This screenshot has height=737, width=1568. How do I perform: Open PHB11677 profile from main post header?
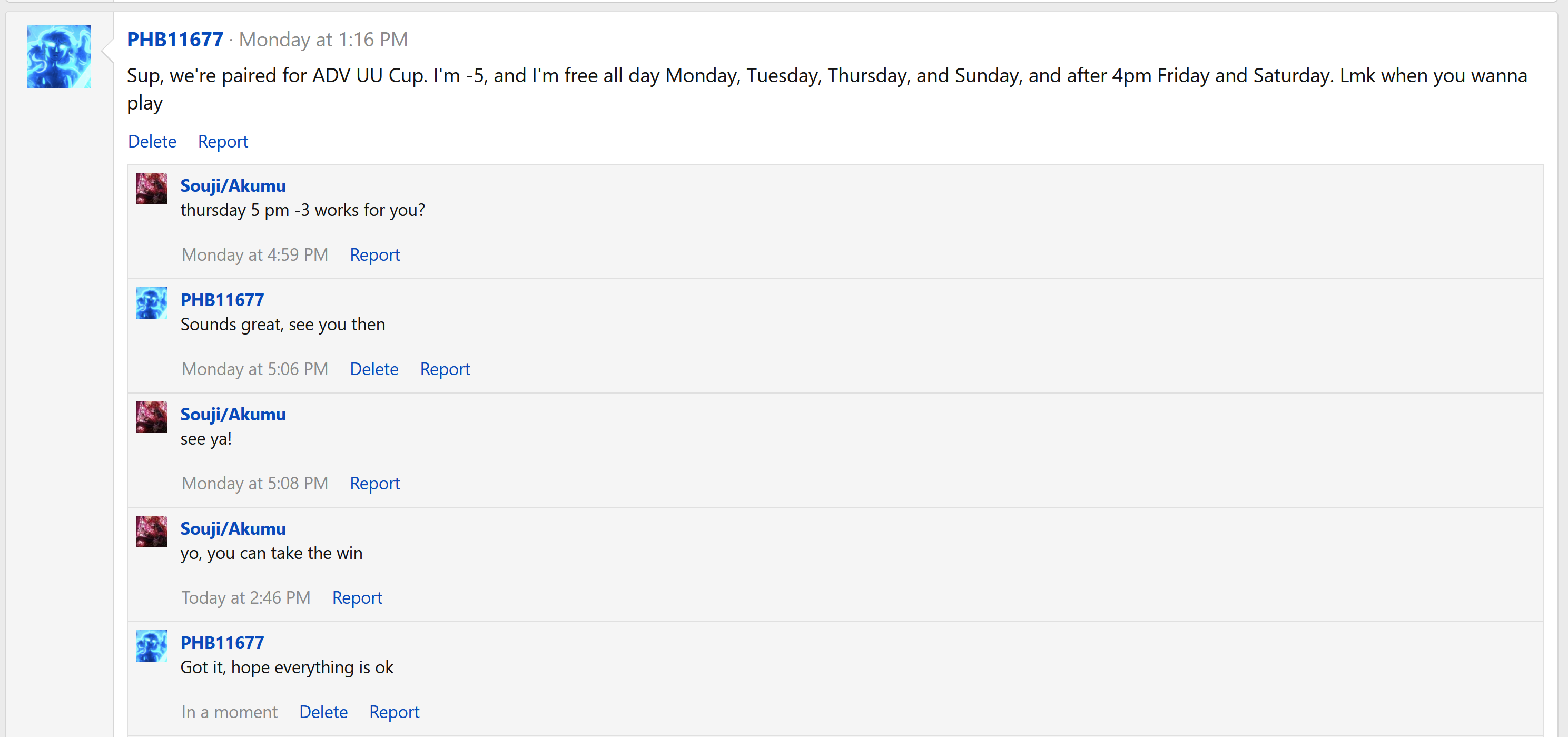click(175, 40)
